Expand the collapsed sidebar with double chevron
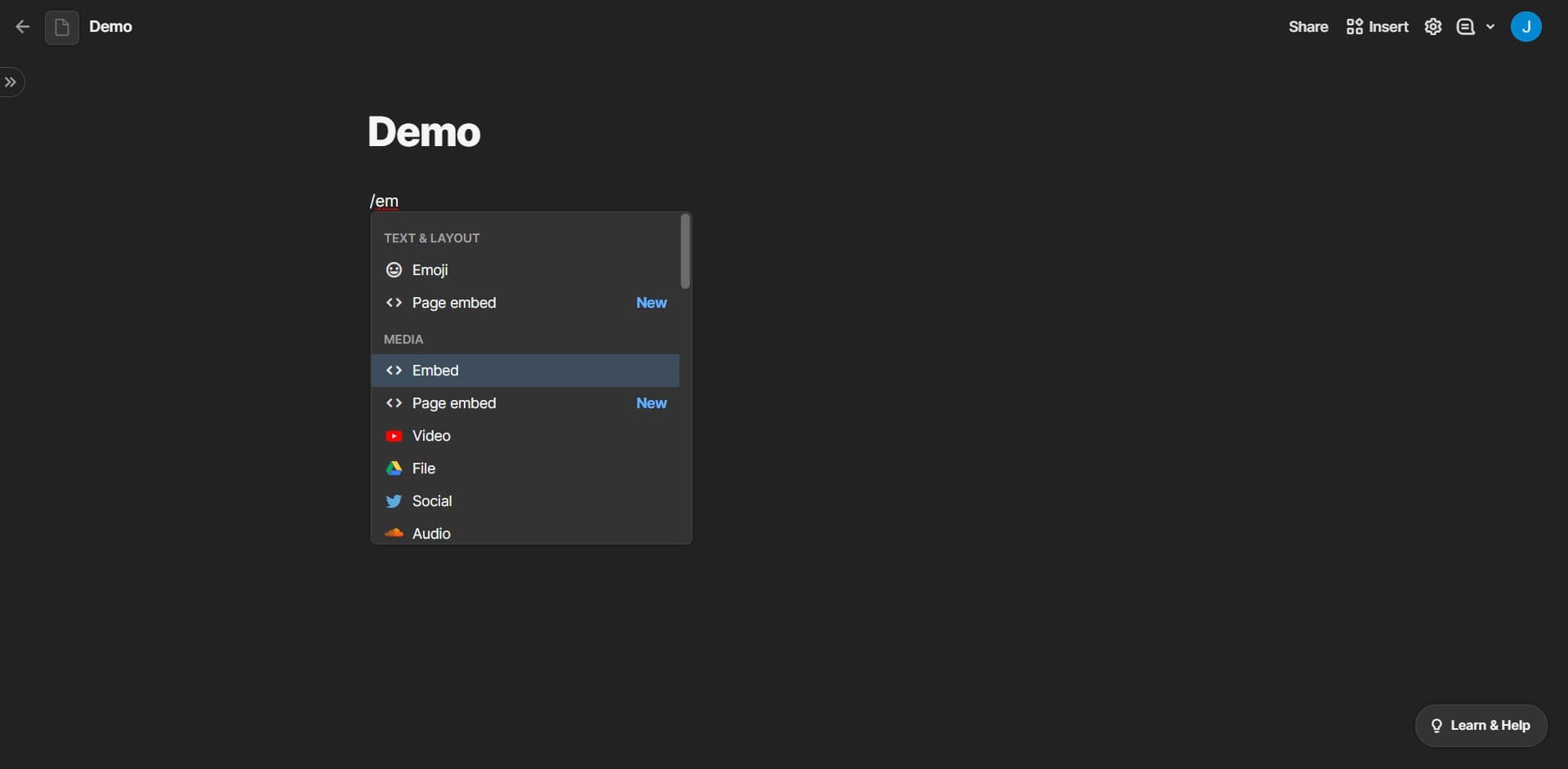Image resolution: width=1568 pixels, height=769 pixels. pos(11,82)
